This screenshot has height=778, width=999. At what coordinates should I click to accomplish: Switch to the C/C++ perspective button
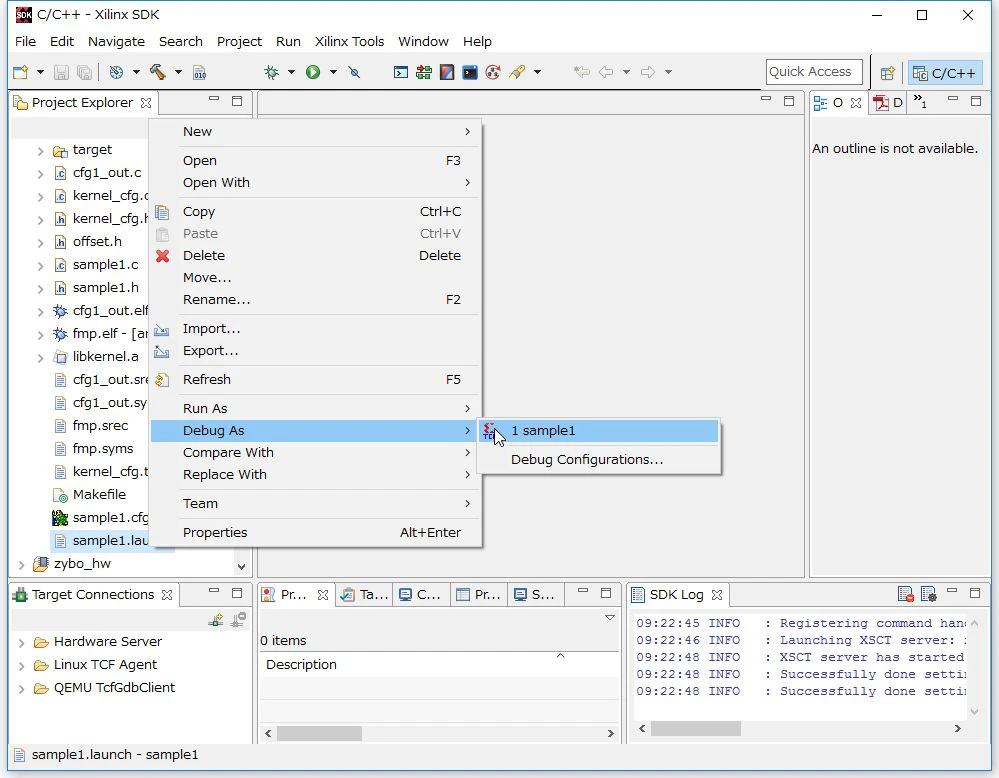tap(945, 73)
